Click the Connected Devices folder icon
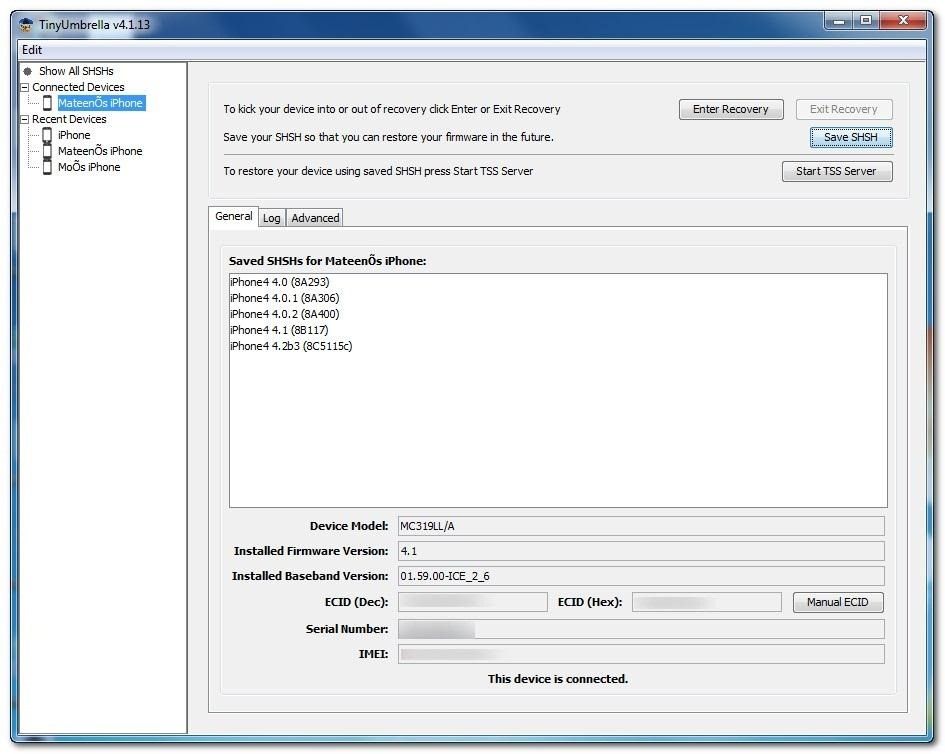This screenshot has width=945, height=754. [x=25, y=87]
